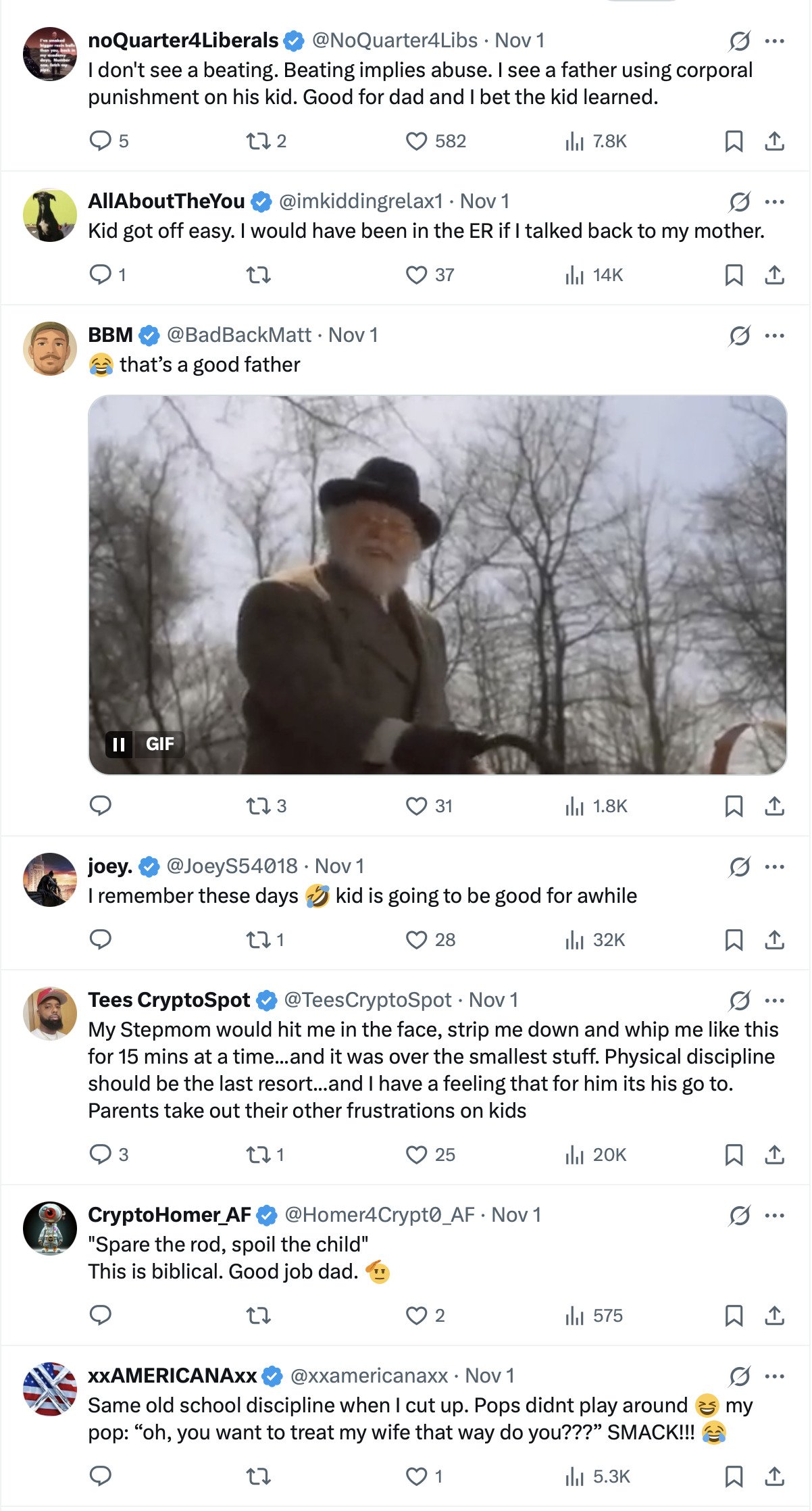
Task: Share the xxAMERICANAxx tweet
Action: (x=774, y=1477)
